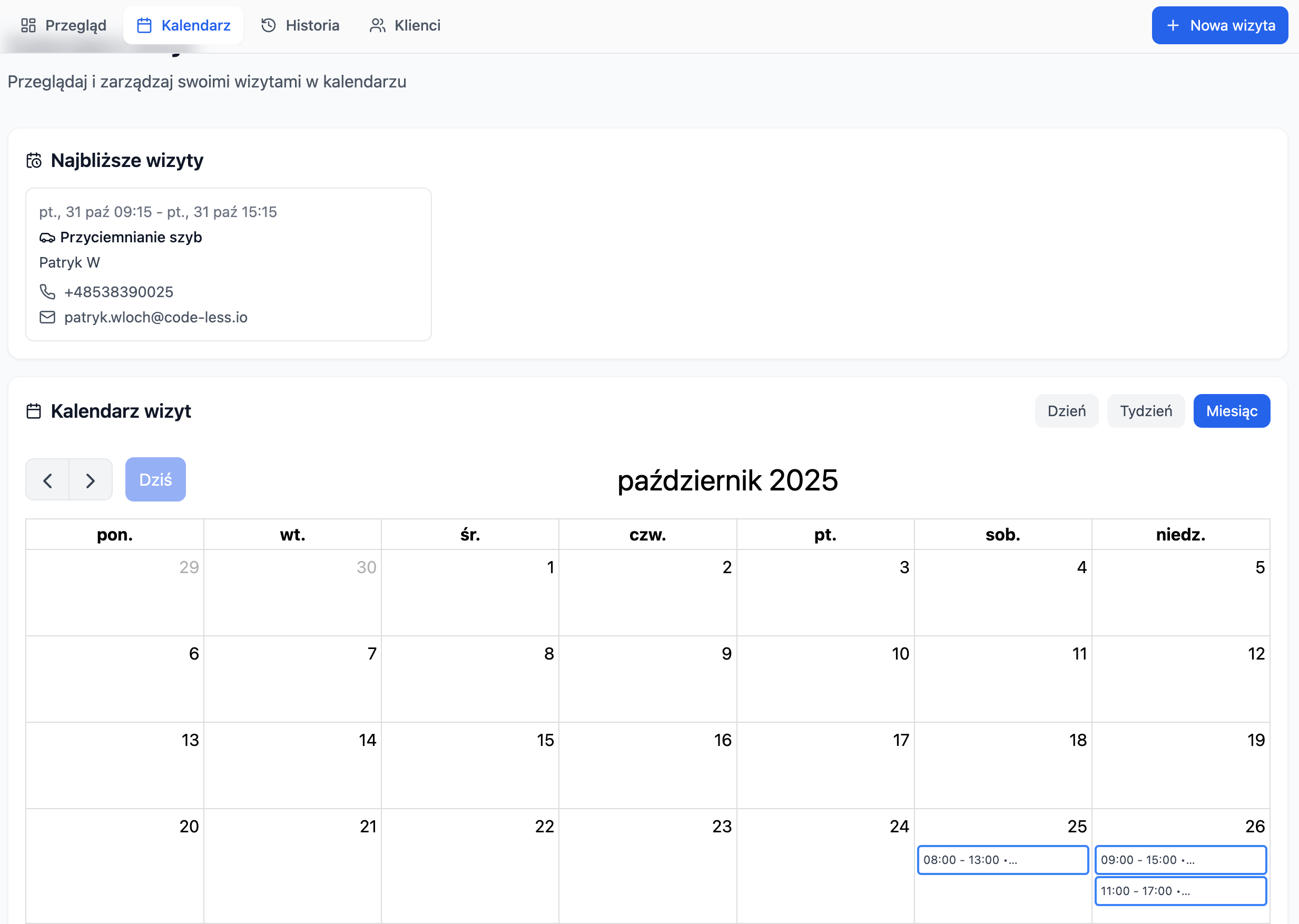Open the 08:00 - 13:00 visit on Saturday 25
This screenshot has width=1299, height=924.
pos(1002,860)
